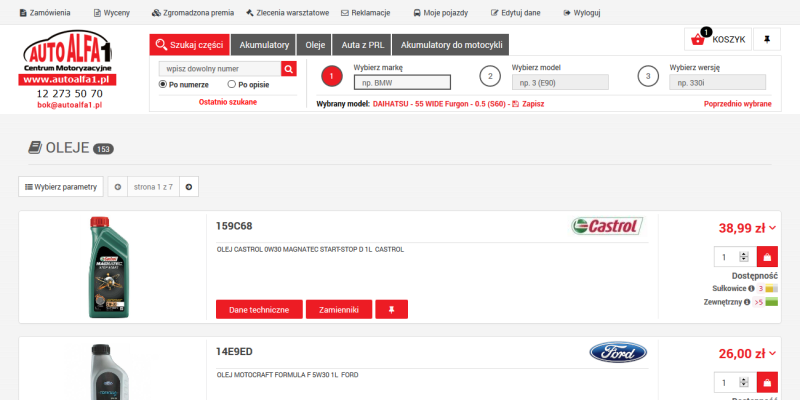Open the Wybierz parametry filter list
This screenshot has width=800, height=400.
(x=60, y=186)
